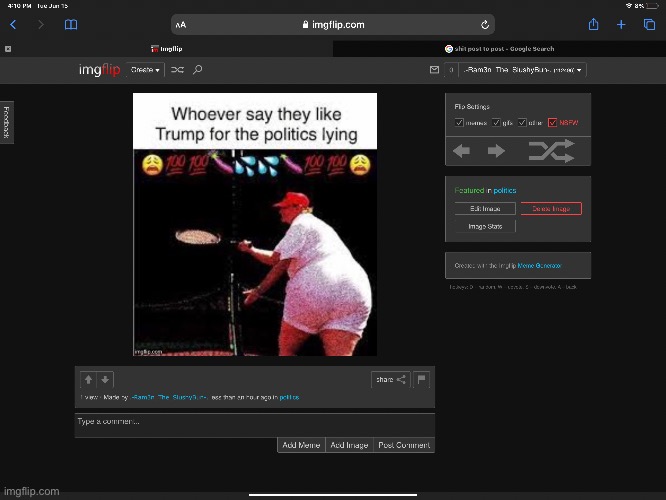Open the mail notifications envelope icon
Image resolution: width=666 pixels, height=500 pixels.
click(434, 70)
